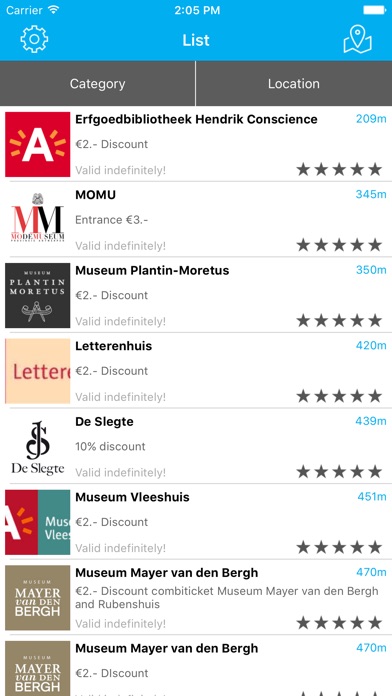Click the star rating for Letterenhuis
Screen dimensions: 392x696
339,395
